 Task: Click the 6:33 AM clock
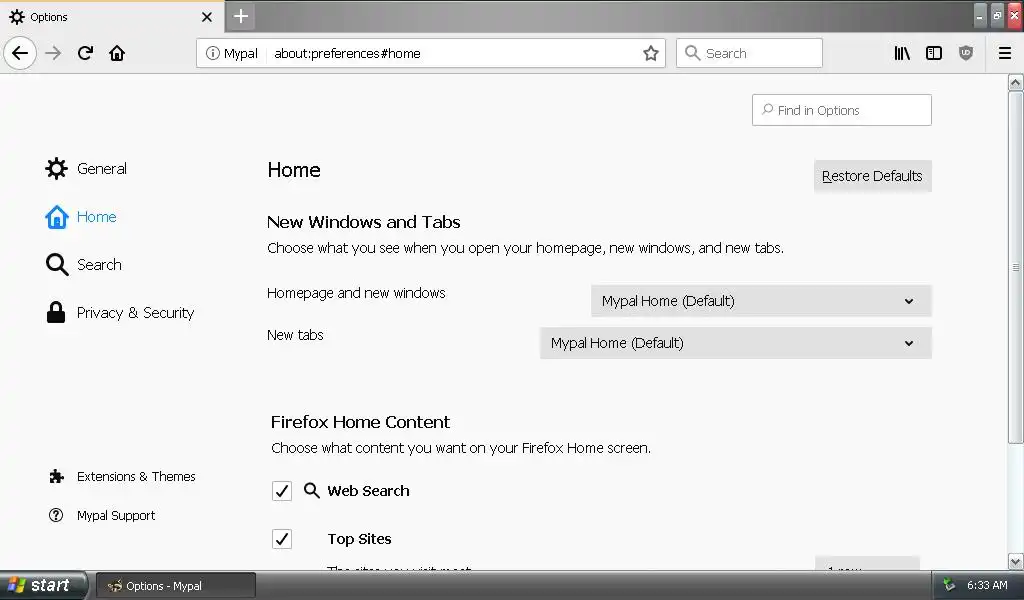(x=987, y=585)
